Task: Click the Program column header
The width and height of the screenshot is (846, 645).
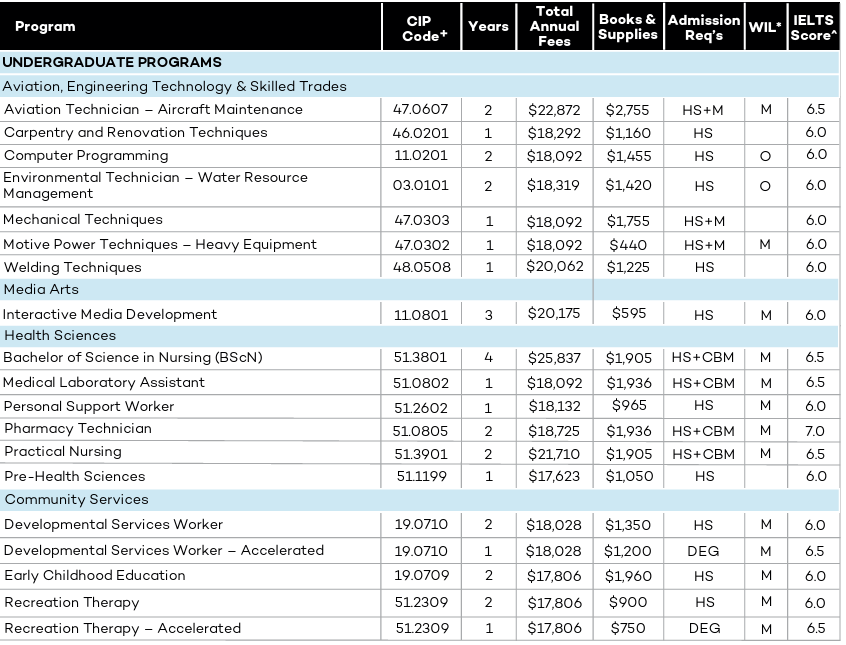Action: [x=45, y=26]
